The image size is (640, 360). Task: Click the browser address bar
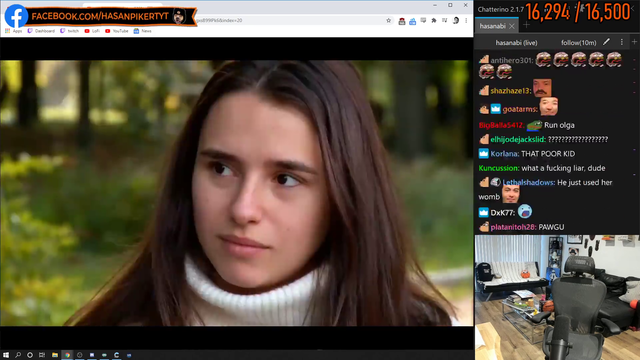(x=286, y=20)
